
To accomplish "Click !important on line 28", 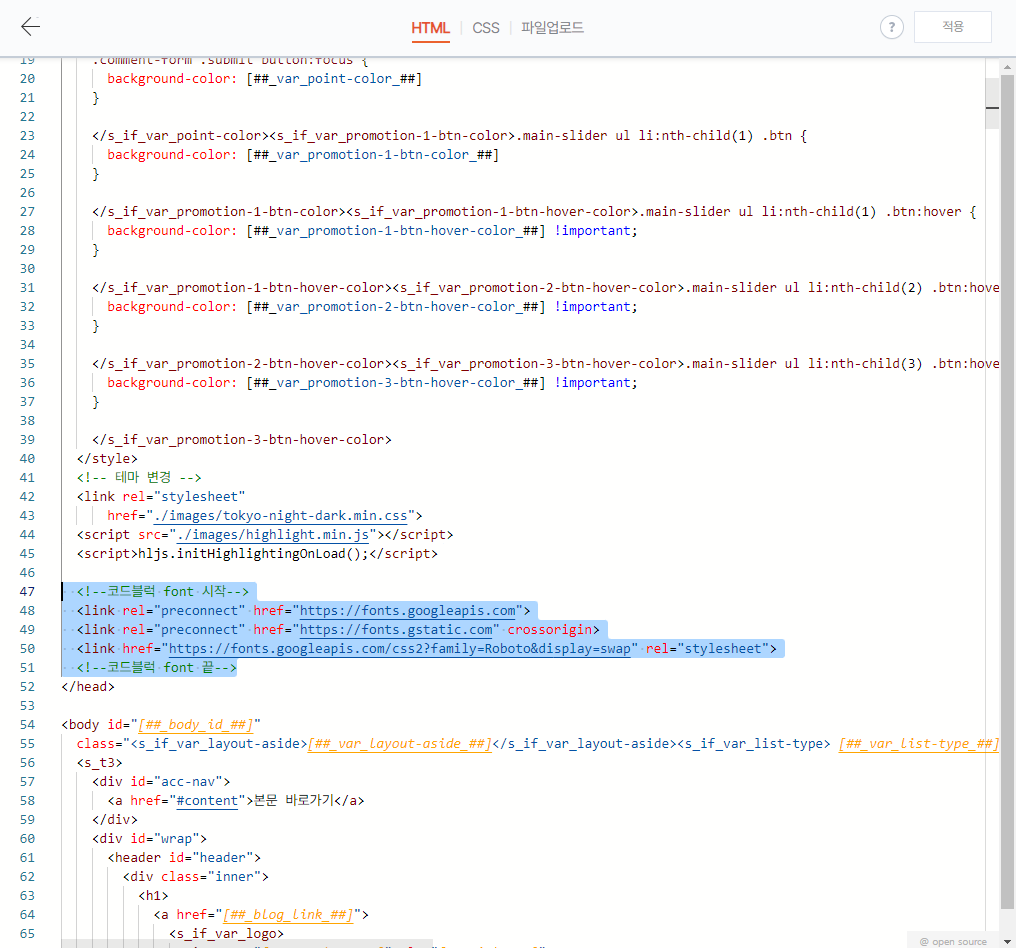I will pyautogui.click(x=592, y=231).
